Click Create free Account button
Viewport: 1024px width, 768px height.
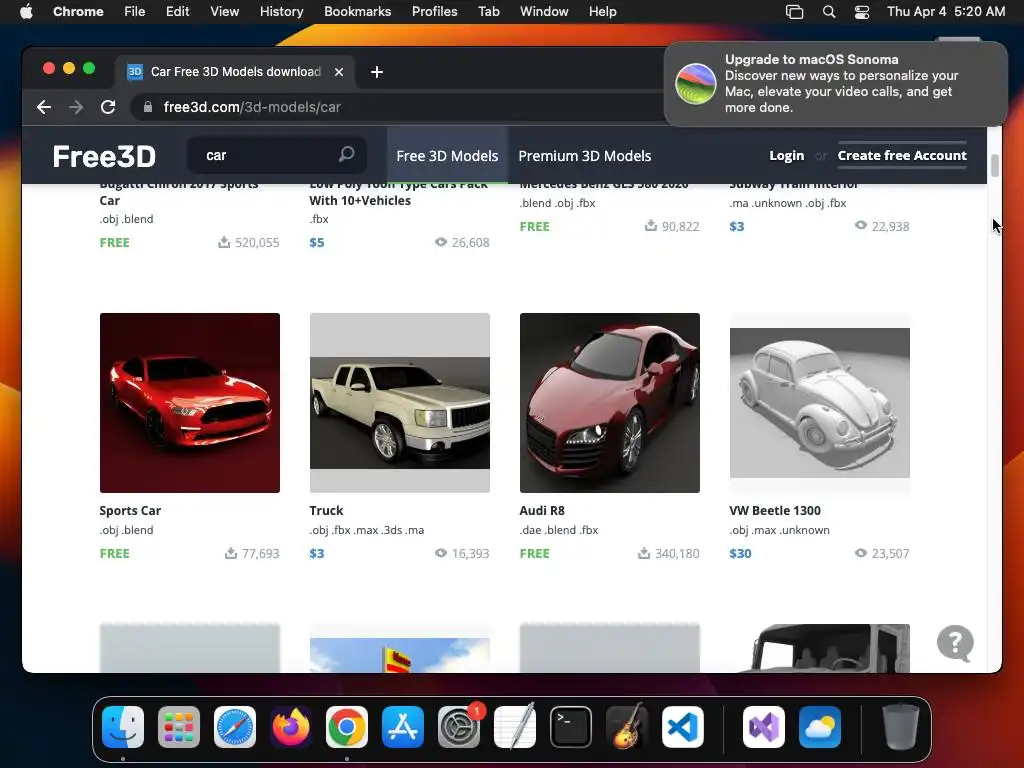(902, 155)
